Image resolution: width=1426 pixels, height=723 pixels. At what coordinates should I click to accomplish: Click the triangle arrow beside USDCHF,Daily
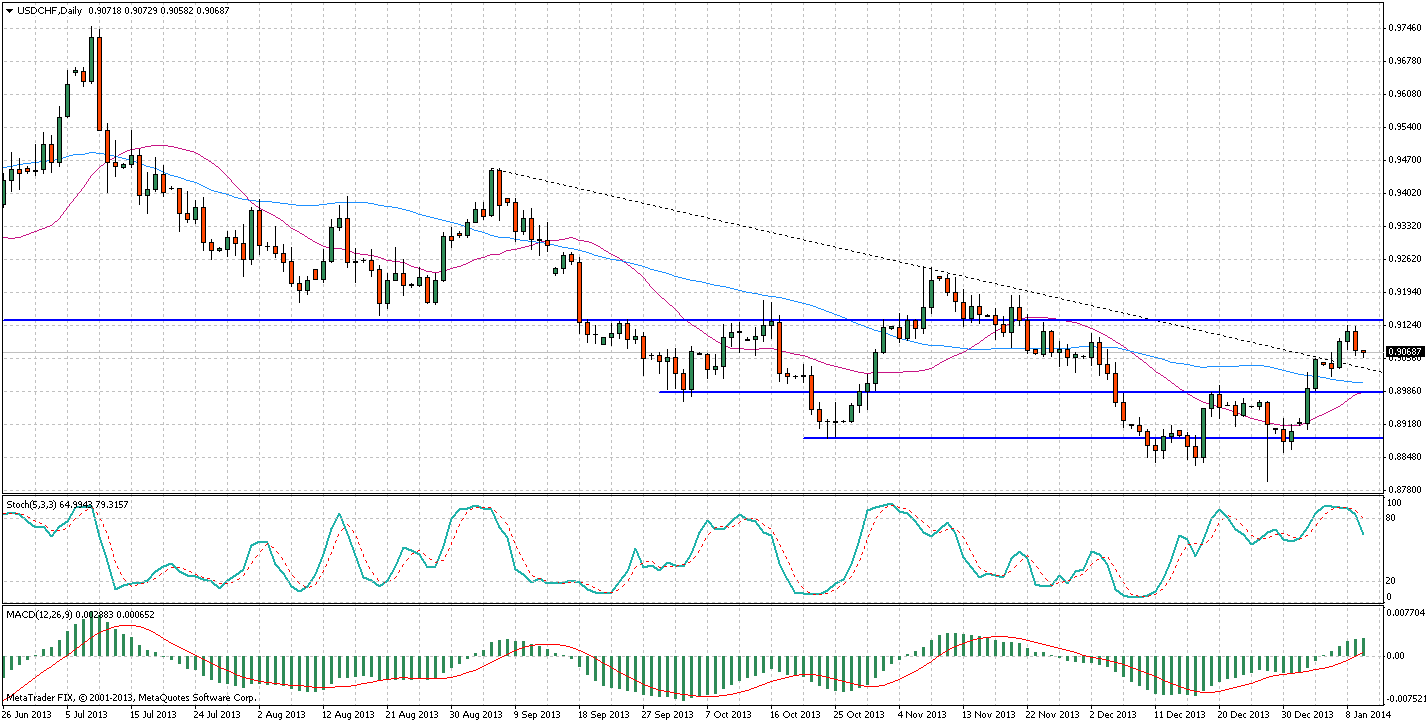click(9, 10)
